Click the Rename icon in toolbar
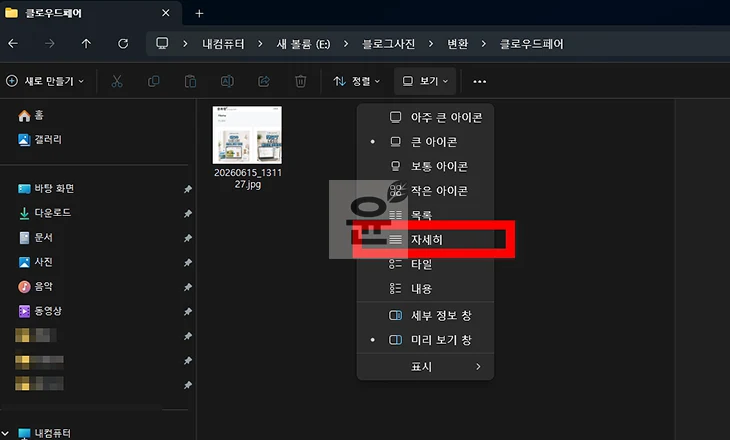 (x=227, y=81)
